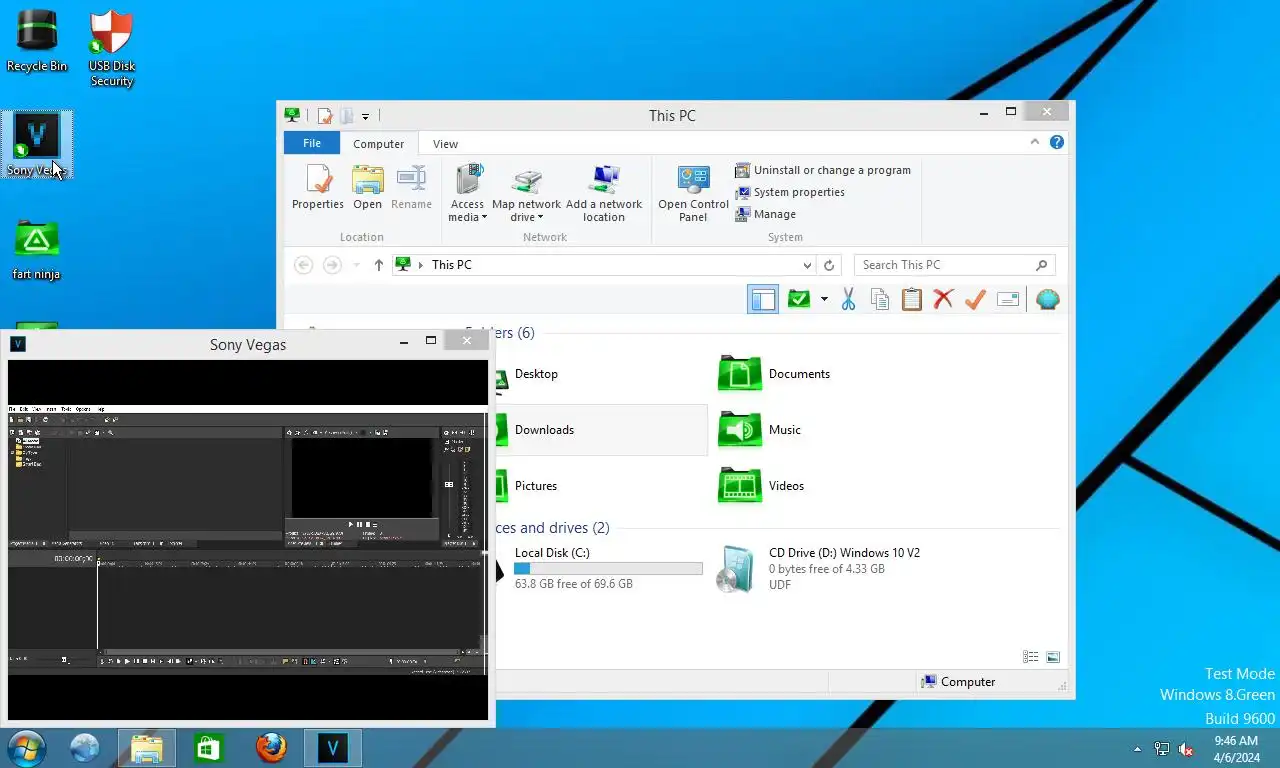Open recent locations dropdown beside navigation arrows
This screenshot has height=768, width=1280.
tap(356, 265)
